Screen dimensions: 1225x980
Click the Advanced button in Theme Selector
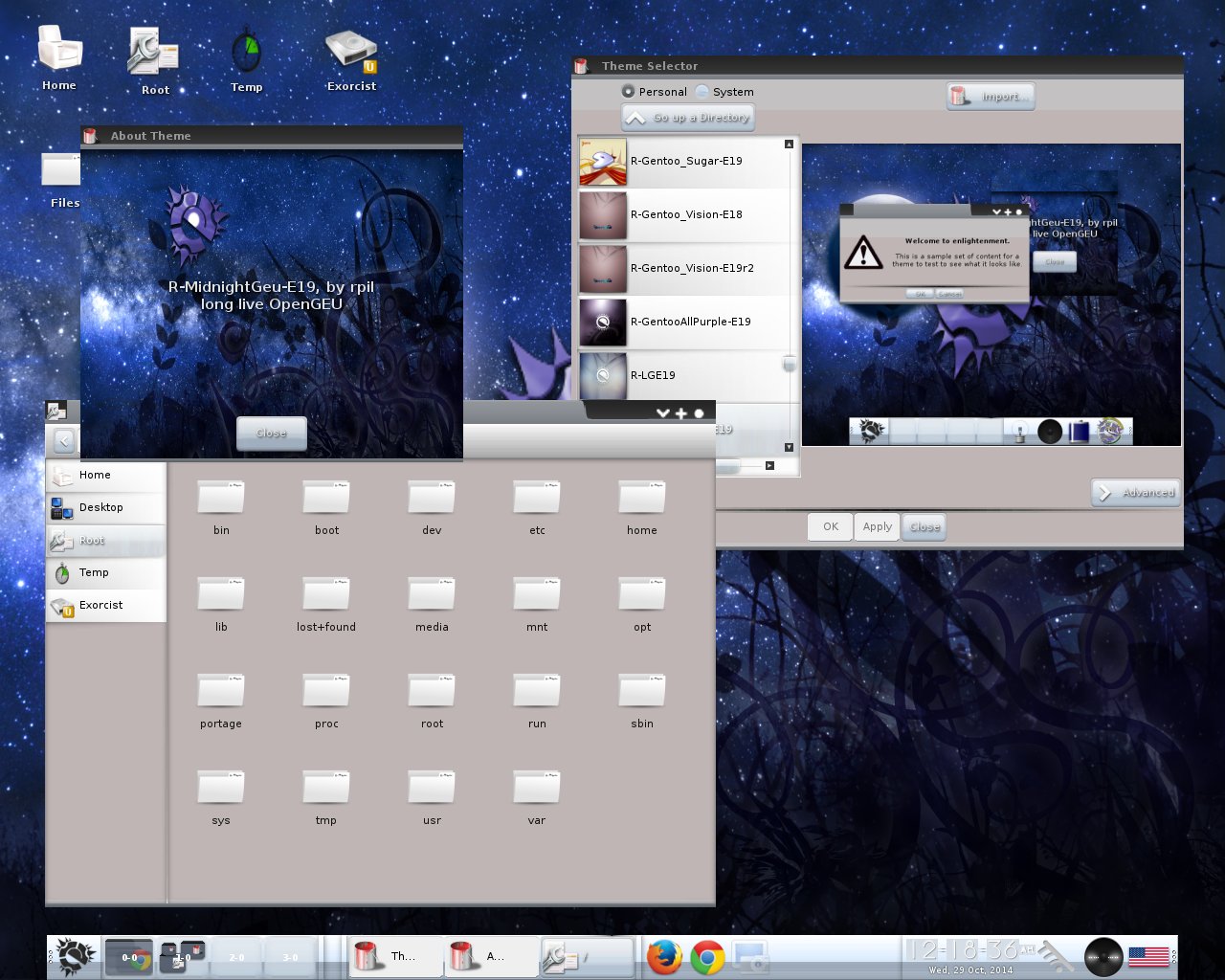click(x=1135, y=492)
